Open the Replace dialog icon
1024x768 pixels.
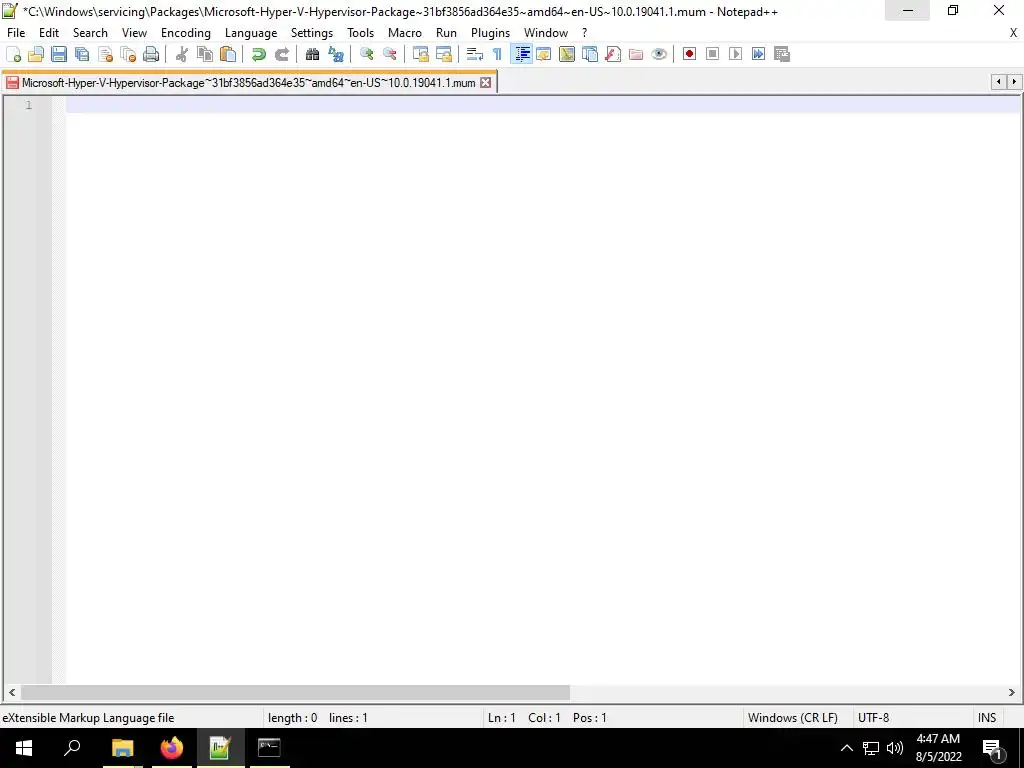pyautogui.click(x=336, y=54)
